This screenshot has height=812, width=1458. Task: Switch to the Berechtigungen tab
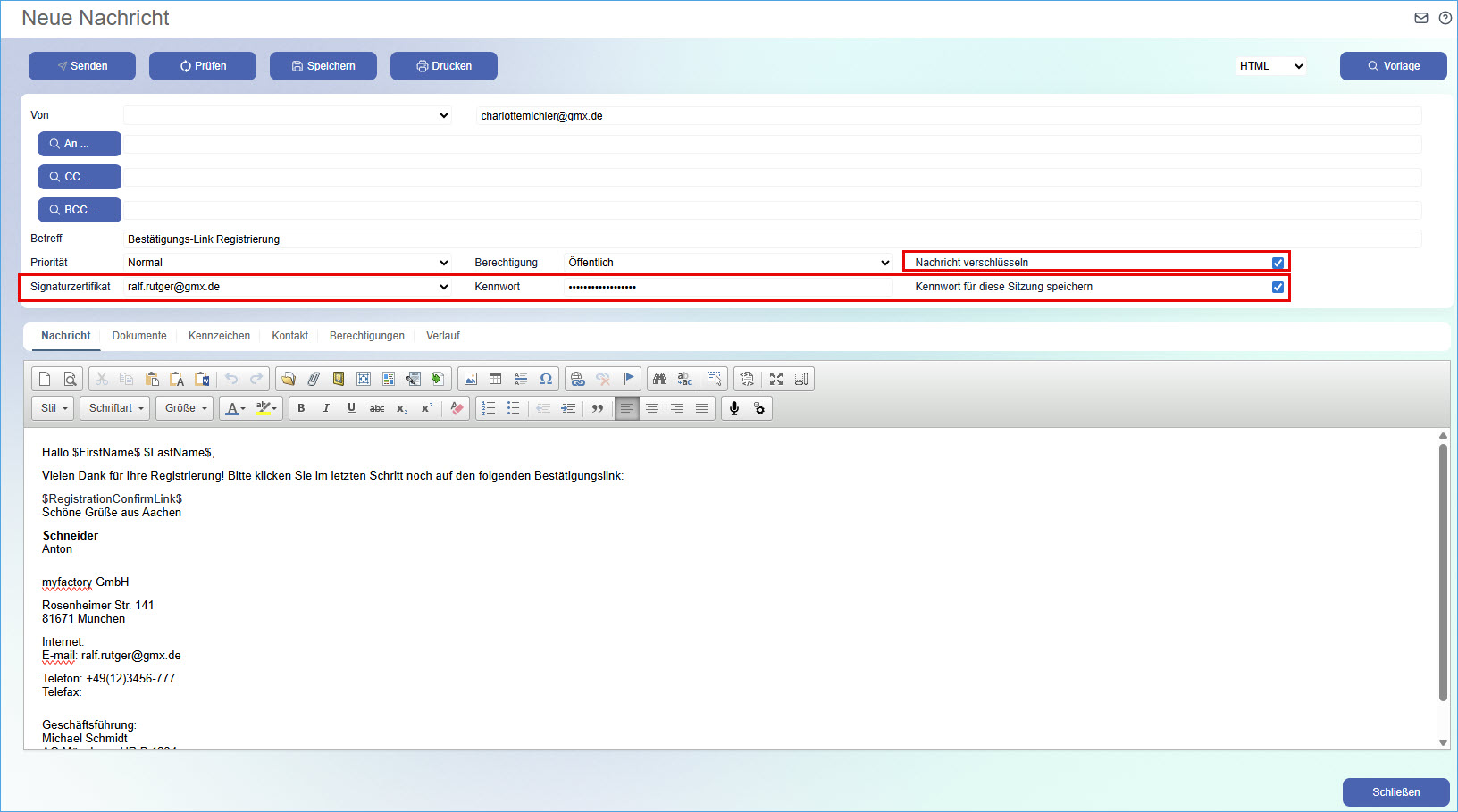click(367, 336)
